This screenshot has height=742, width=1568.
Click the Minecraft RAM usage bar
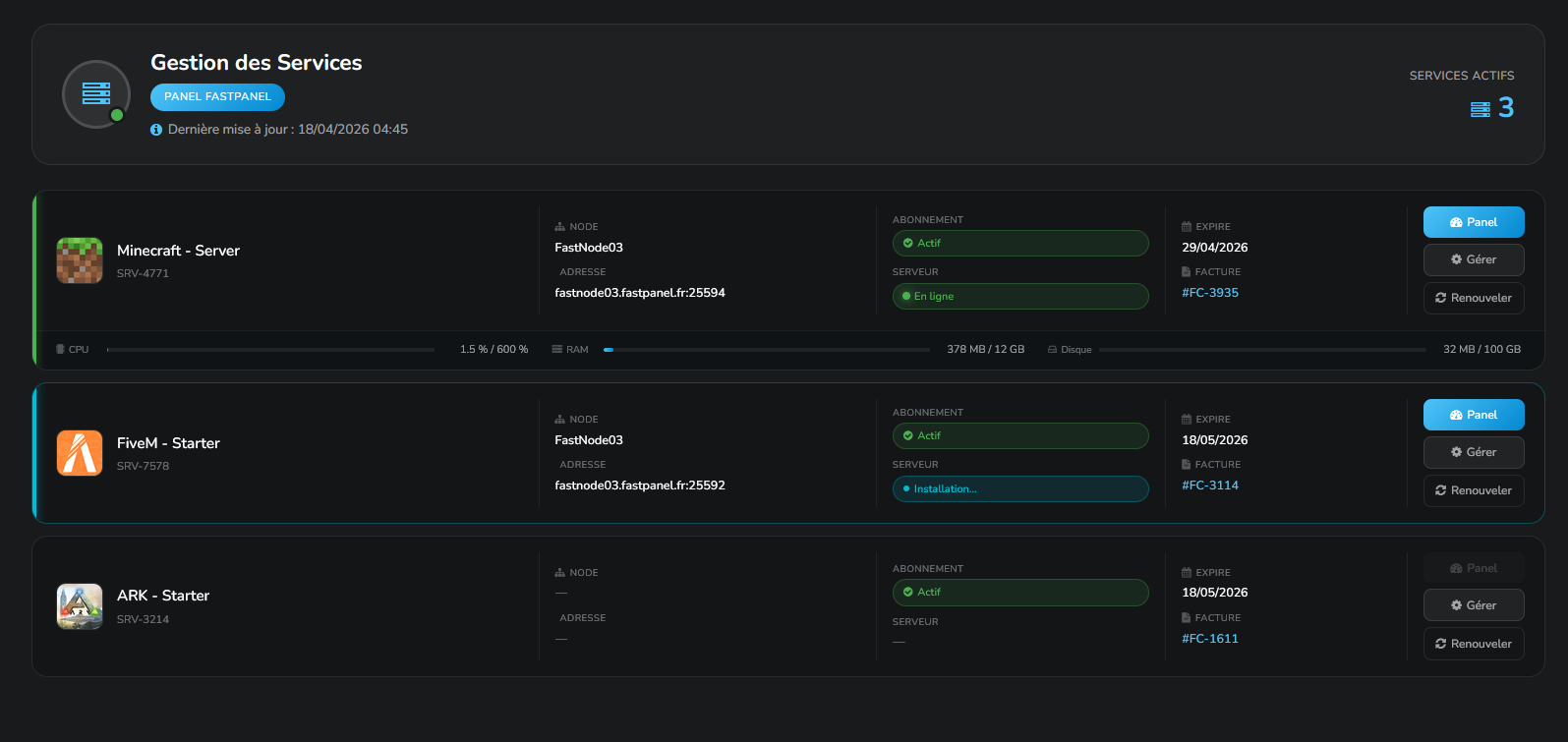click(x=767, y=350)
